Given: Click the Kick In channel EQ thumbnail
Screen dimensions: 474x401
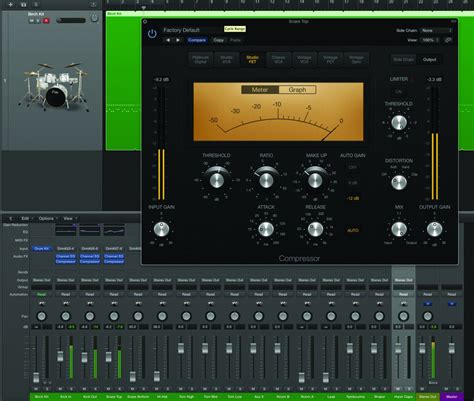Looking at the screenshot, I should pos(65,231).
